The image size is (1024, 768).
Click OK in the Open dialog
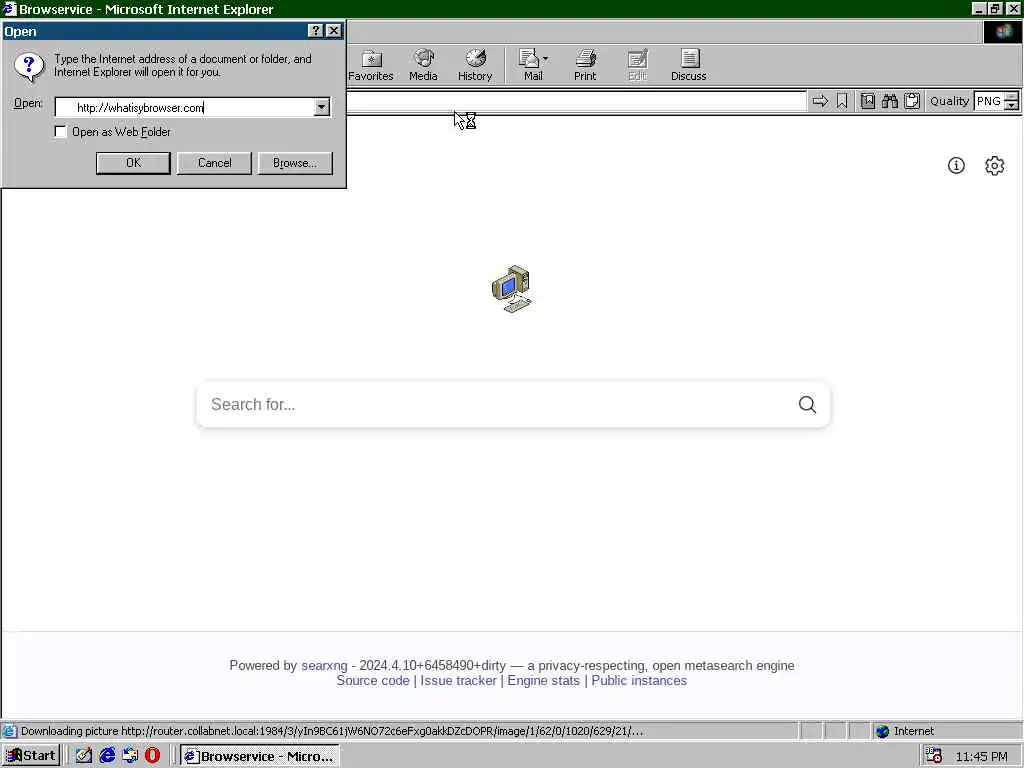coord(133,163)
